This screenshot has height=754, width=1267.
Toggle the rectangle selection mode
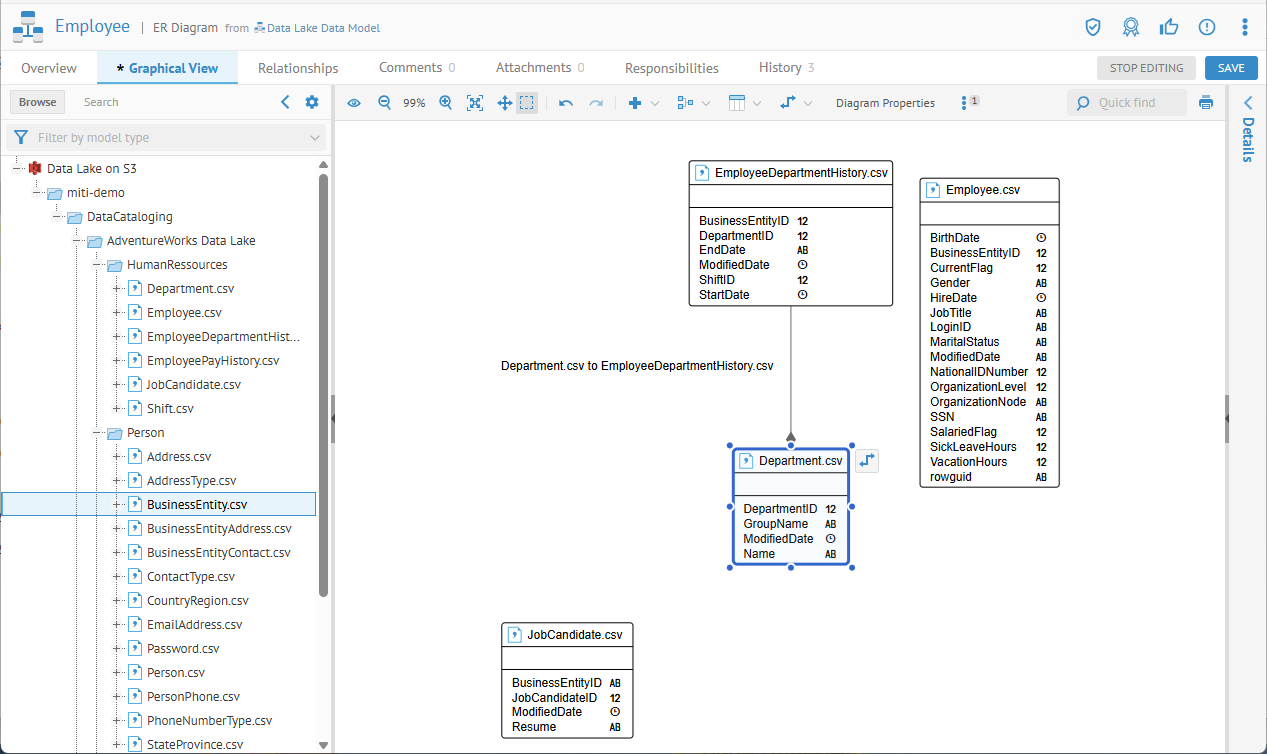click(x=527, y=103)
